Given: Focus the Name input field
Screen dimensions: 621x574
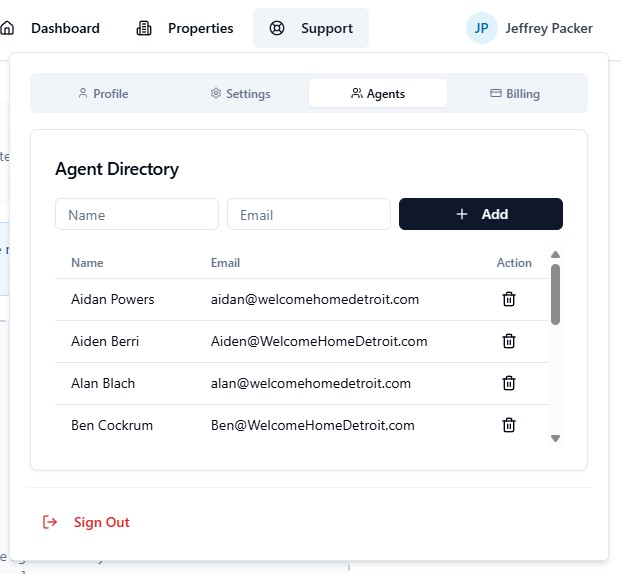Looking at the screenshot, I should (137, 214).
